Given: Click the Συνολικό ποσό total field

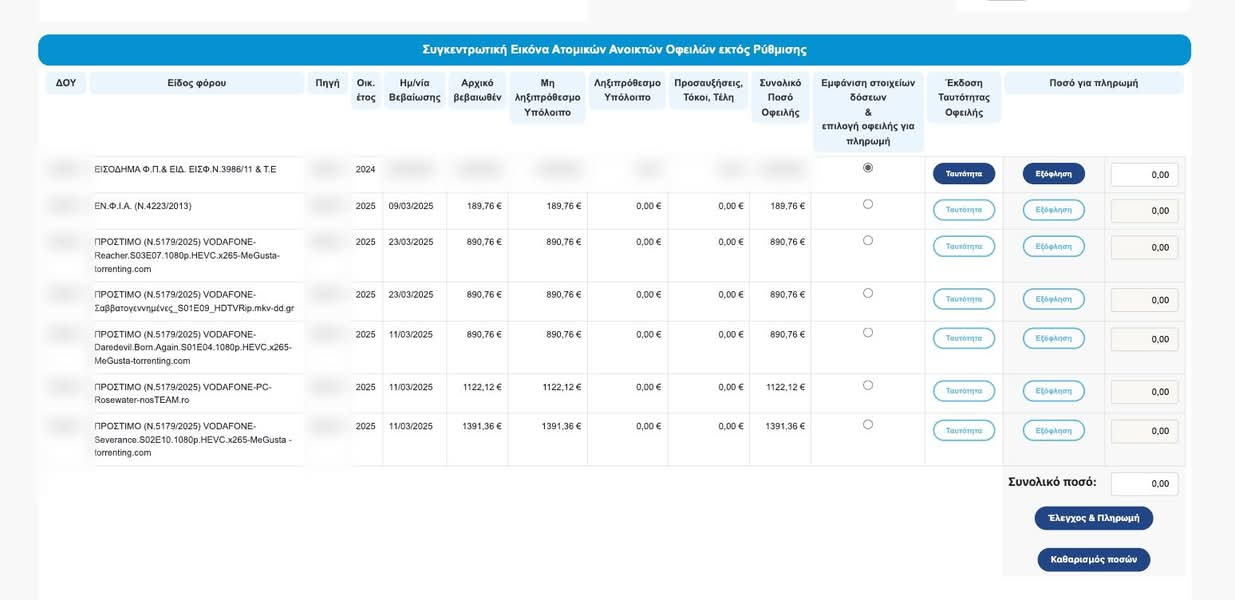Looking at the screenshot, I should (x=1144, y=484).
